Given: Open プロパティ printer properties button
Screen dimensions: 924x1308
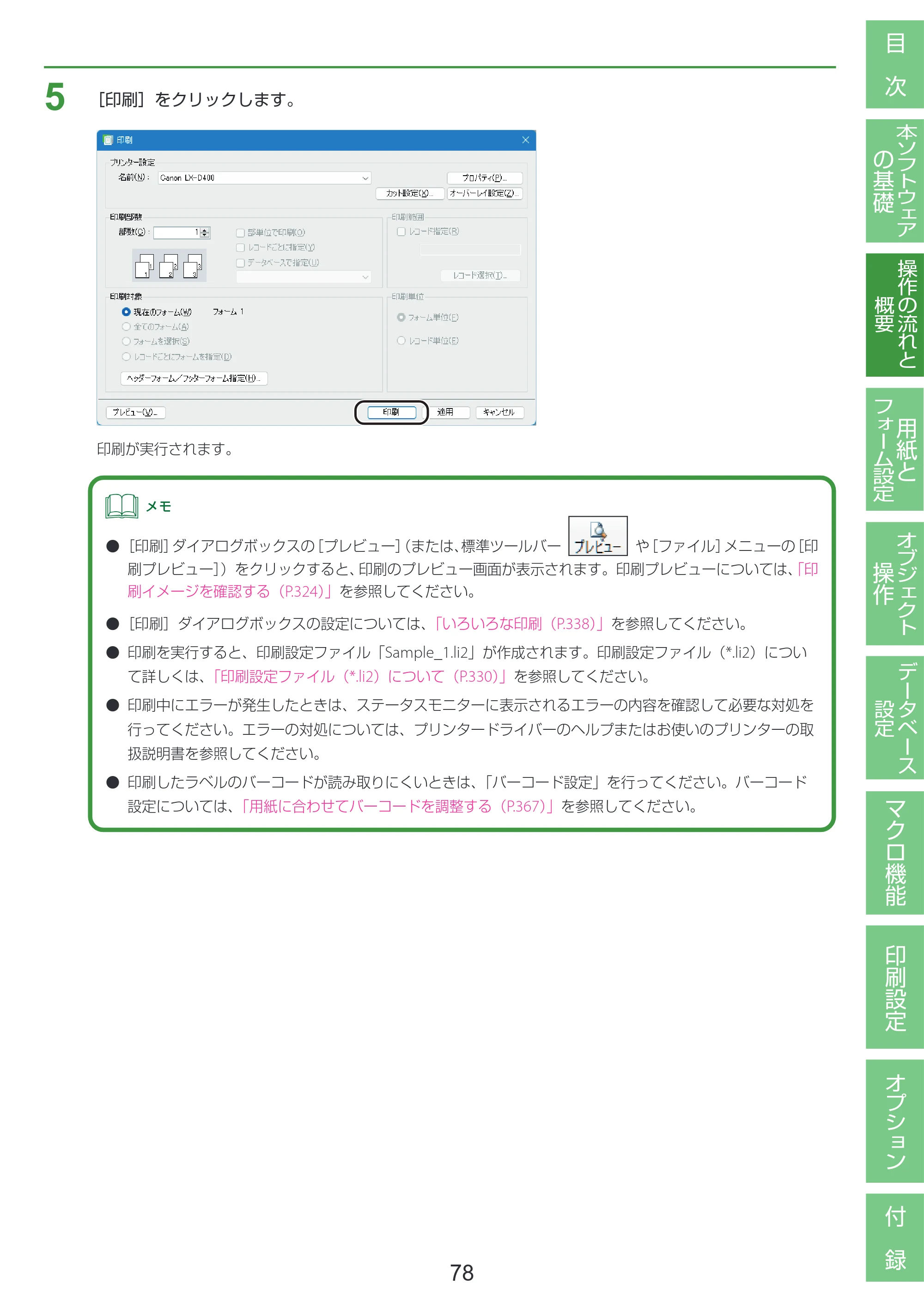Looking at the screenshot, I should click(x=485, y=178).
